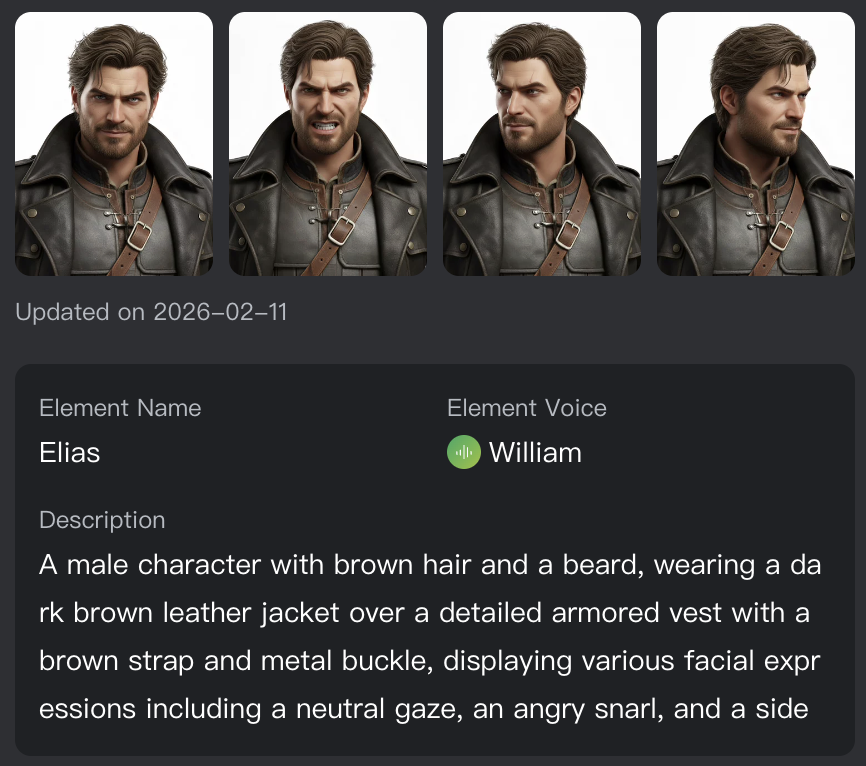Screen dimensions: 866x766
Task: Click the Description section label
Action: [102, 520]
